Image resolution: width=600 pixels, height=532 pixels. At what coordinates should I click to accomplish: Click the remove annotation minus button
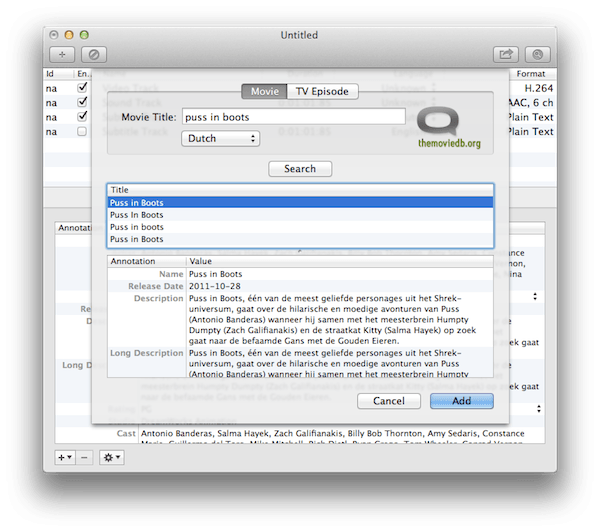tap(85, 457)
